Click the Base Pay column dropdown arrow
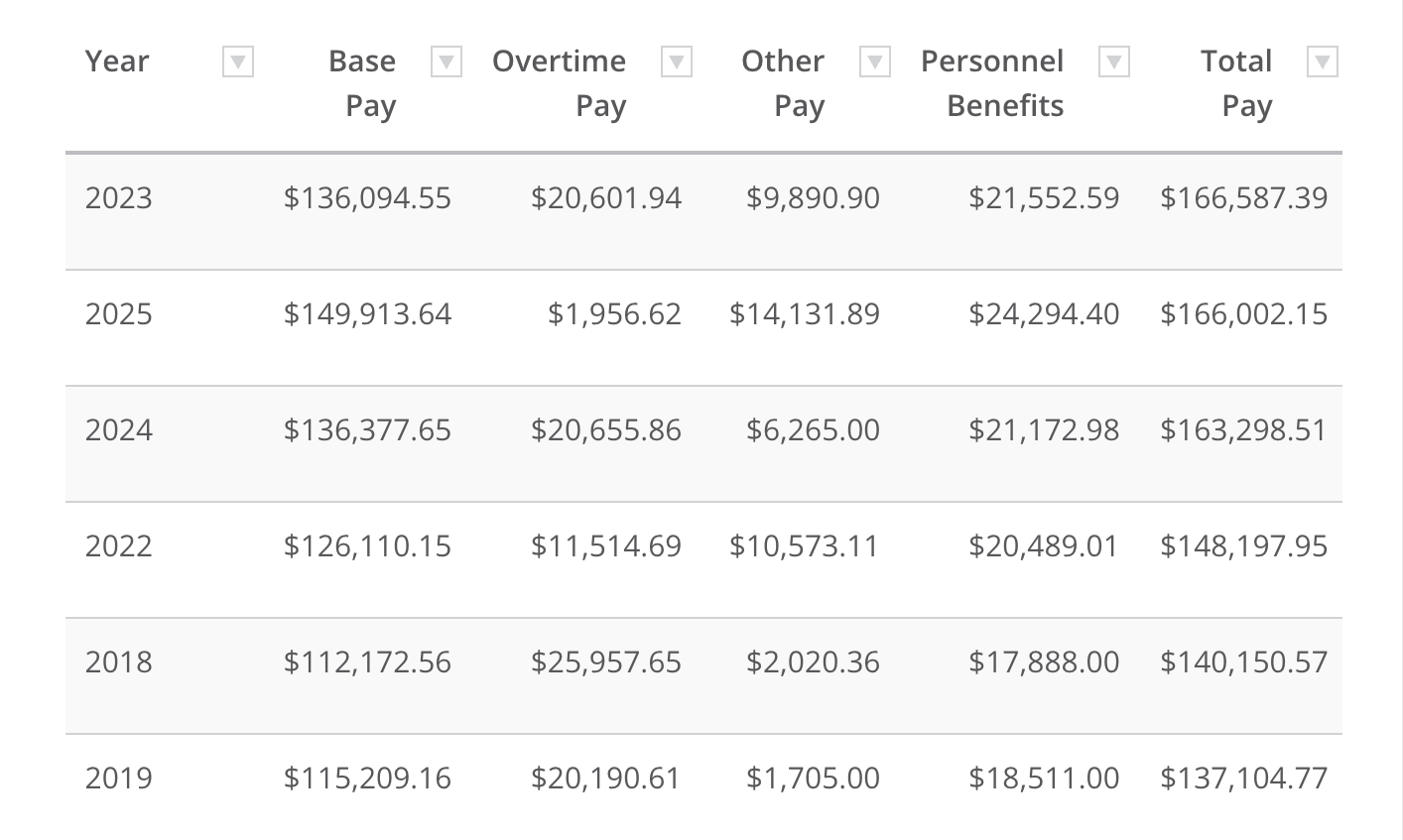1403x840 pixels. 446,62
